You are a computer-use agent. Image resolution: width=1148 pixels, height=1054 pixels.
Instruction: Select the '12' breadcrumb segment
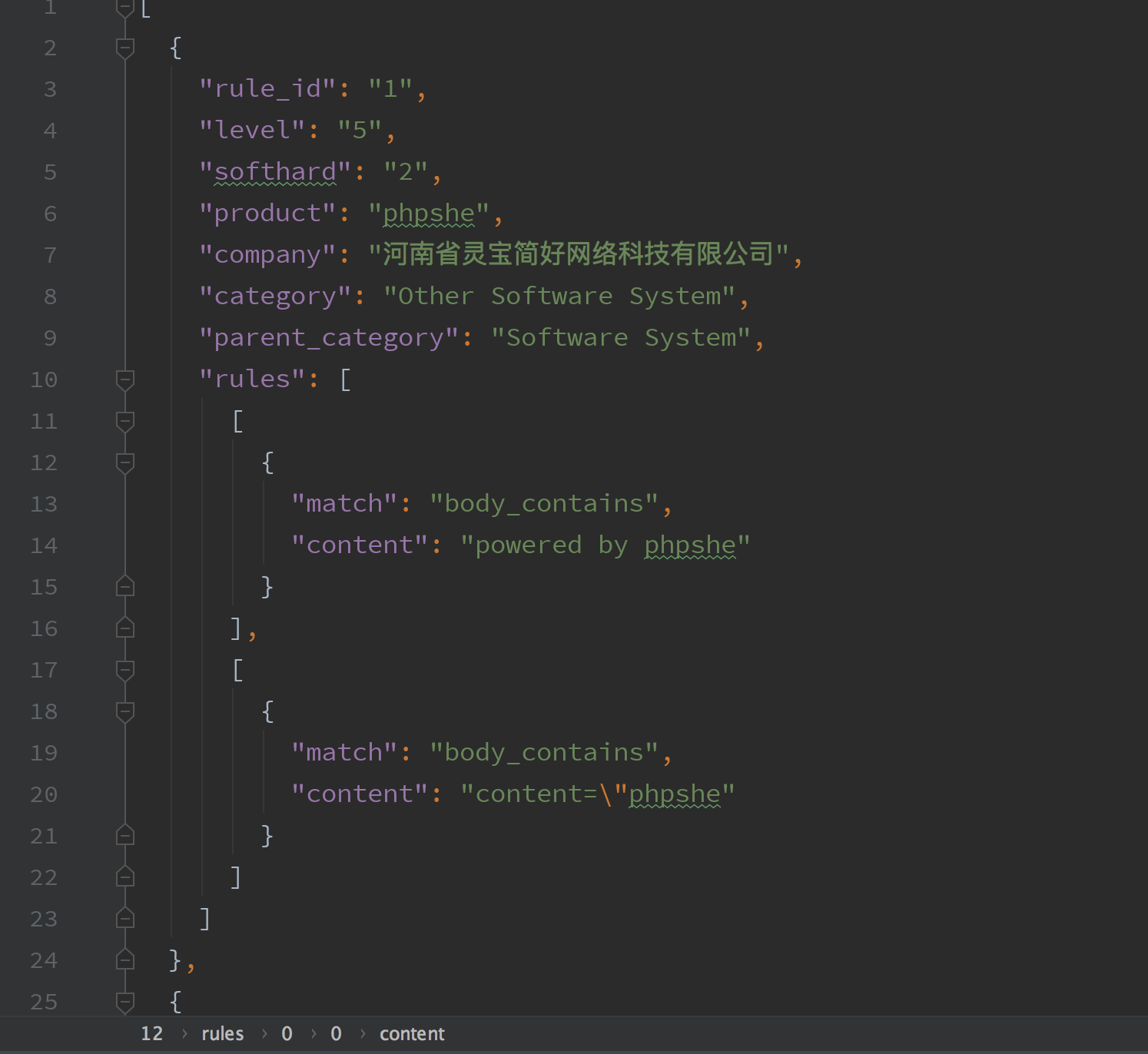point(152,1034)
